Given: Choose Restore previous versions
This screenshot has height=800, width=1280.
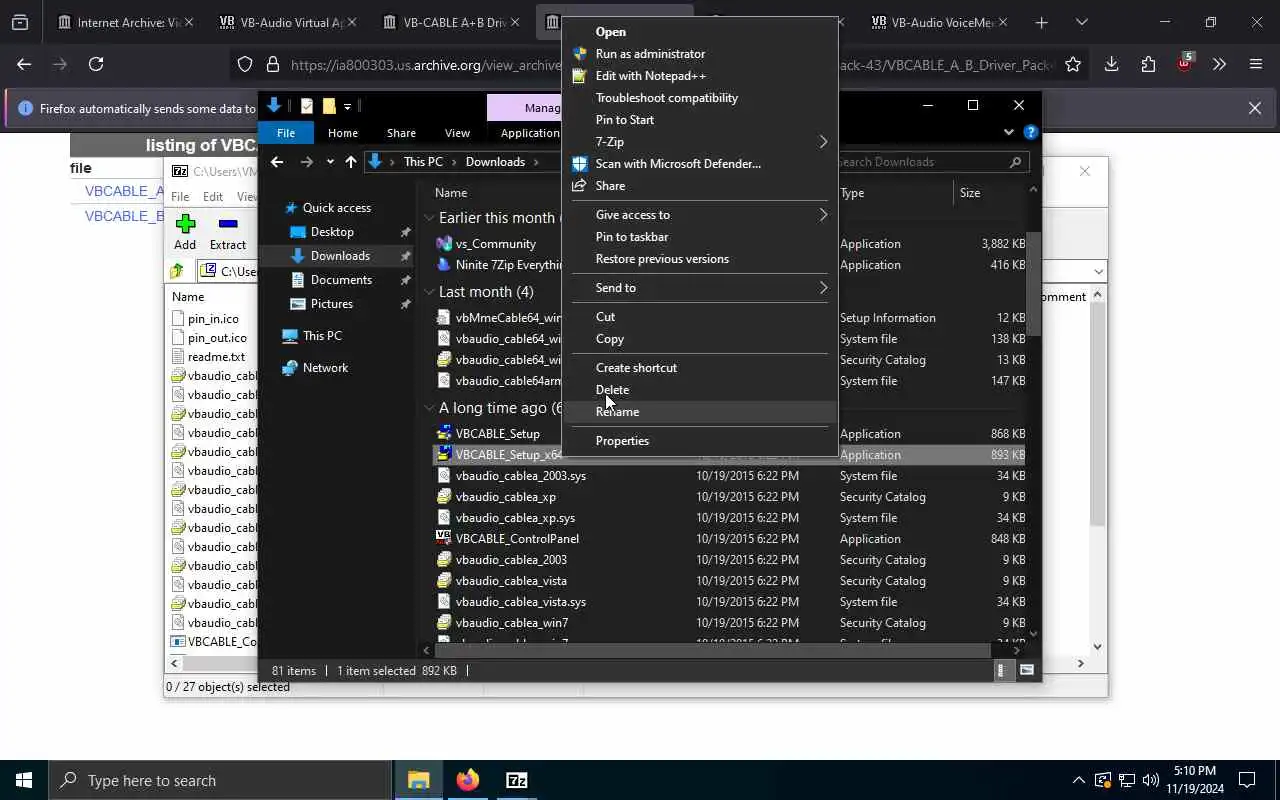Looking at the screenshot, I should [662, 259].
